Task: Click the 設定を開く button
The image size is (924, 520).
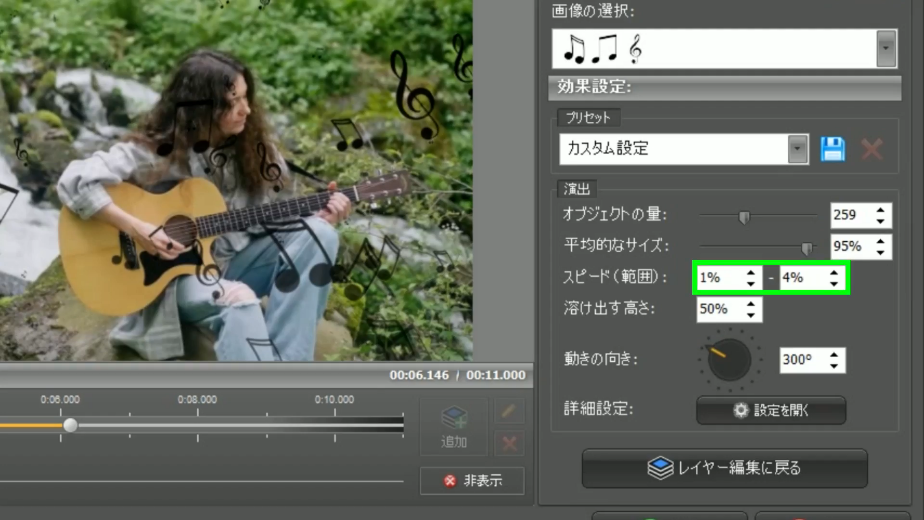Action: tap(770, 410)
